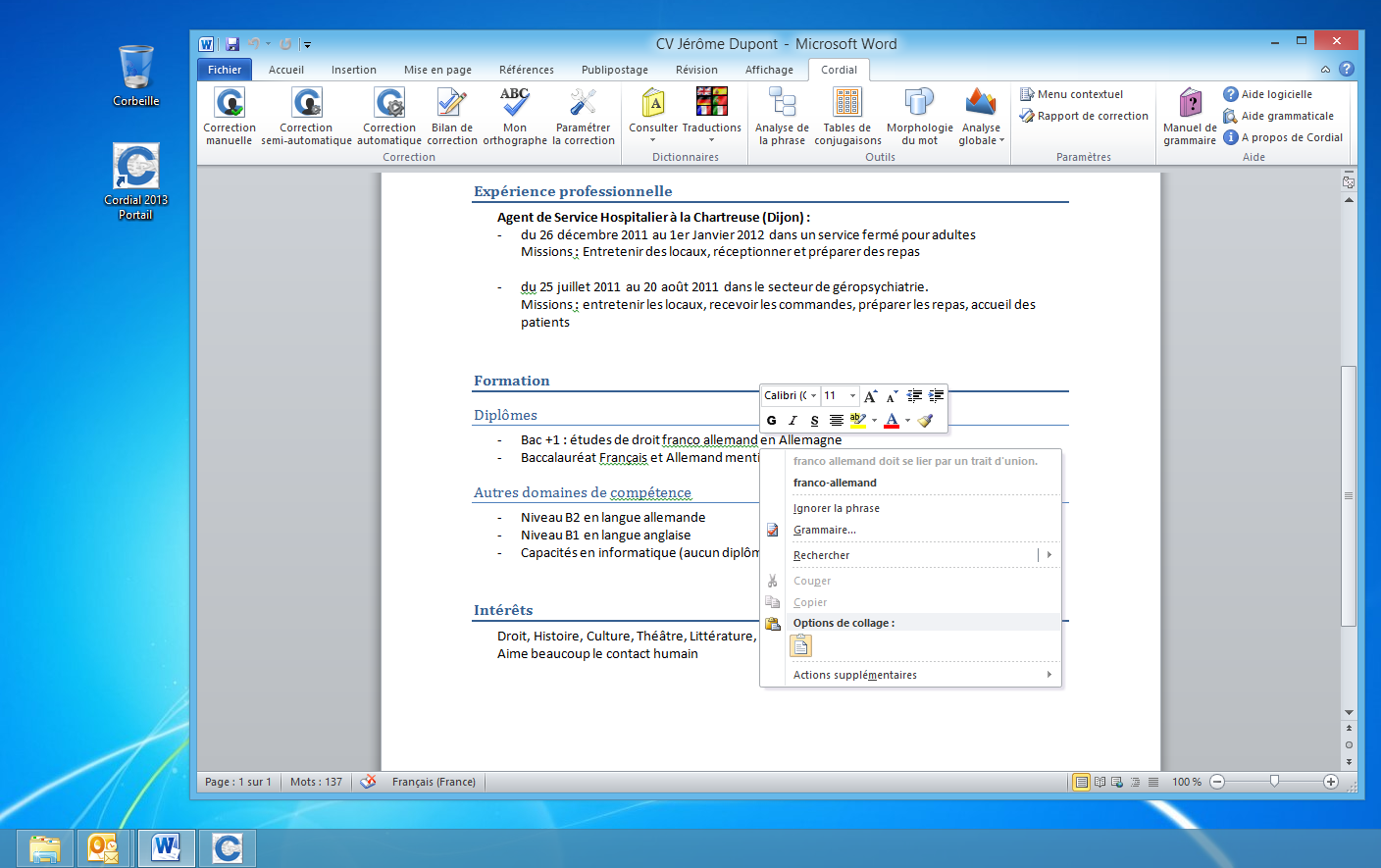Start Correction semi-automatique
The height and width of the screenshot is (868, 1381).
coord(306,117)
